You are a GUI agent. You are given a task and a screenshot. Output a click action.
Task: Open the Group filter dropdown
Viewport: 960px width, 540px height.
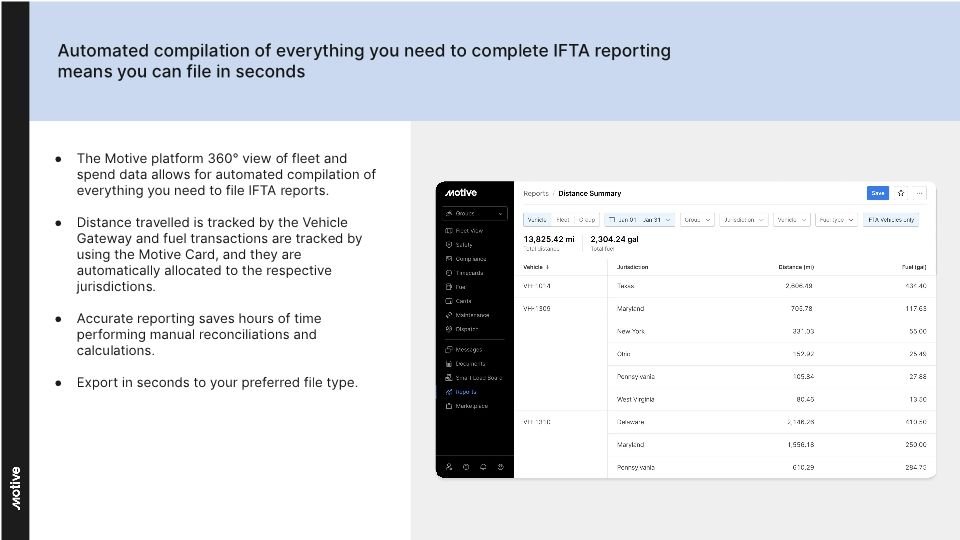[697, 220]
